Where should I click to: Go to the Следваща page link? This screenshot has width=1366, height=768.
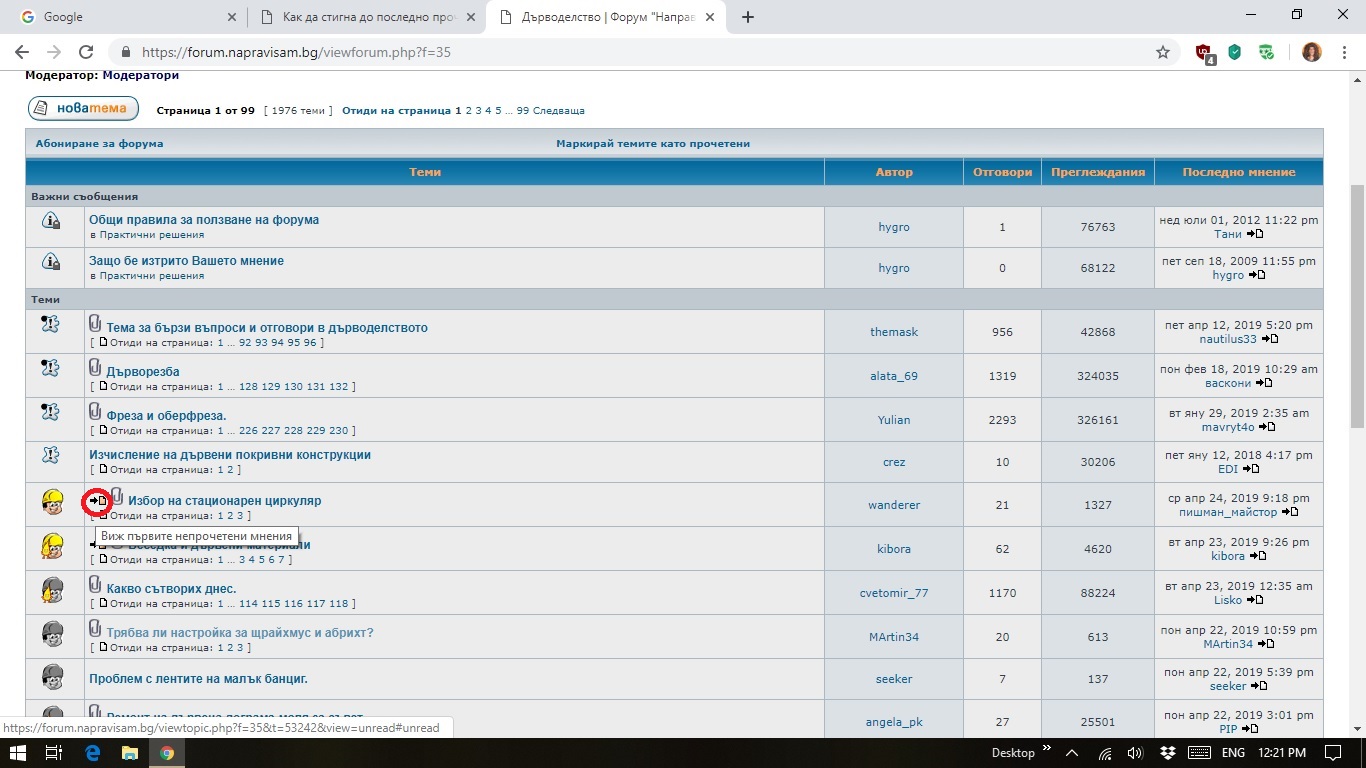click(558, 111)
